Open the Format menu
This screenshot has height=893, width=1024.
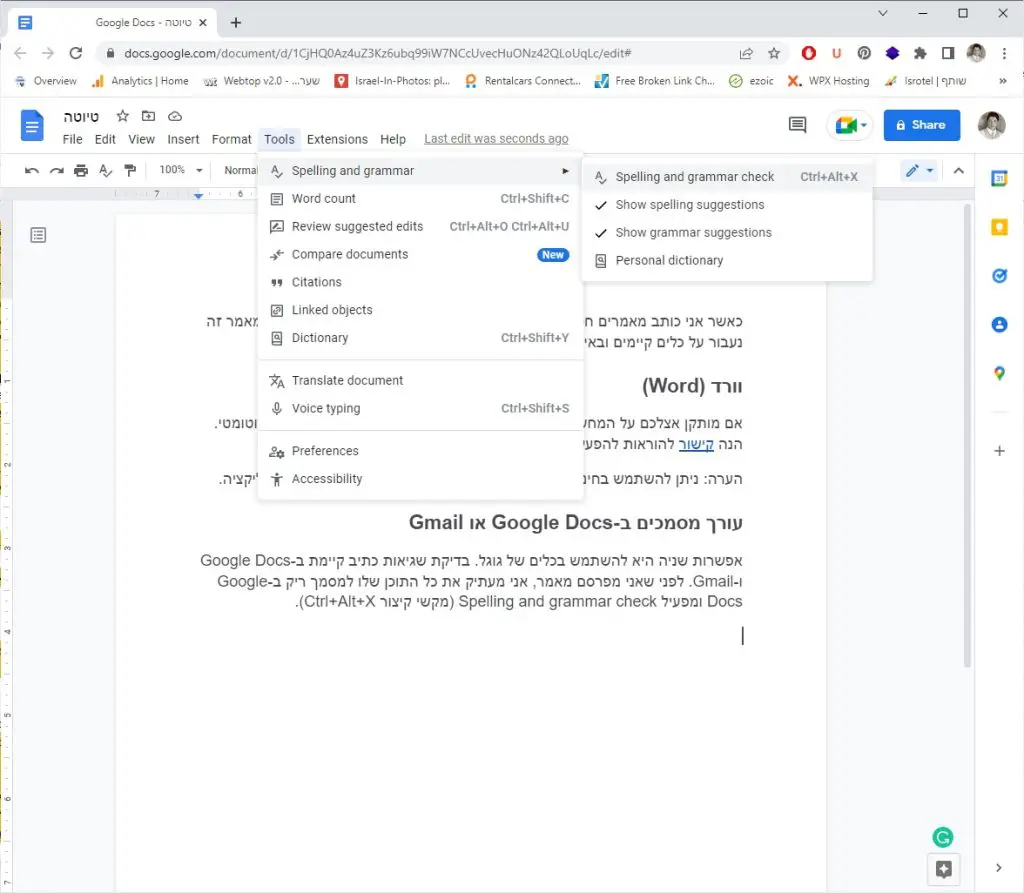pyautogui.click(x=231, y=139)
